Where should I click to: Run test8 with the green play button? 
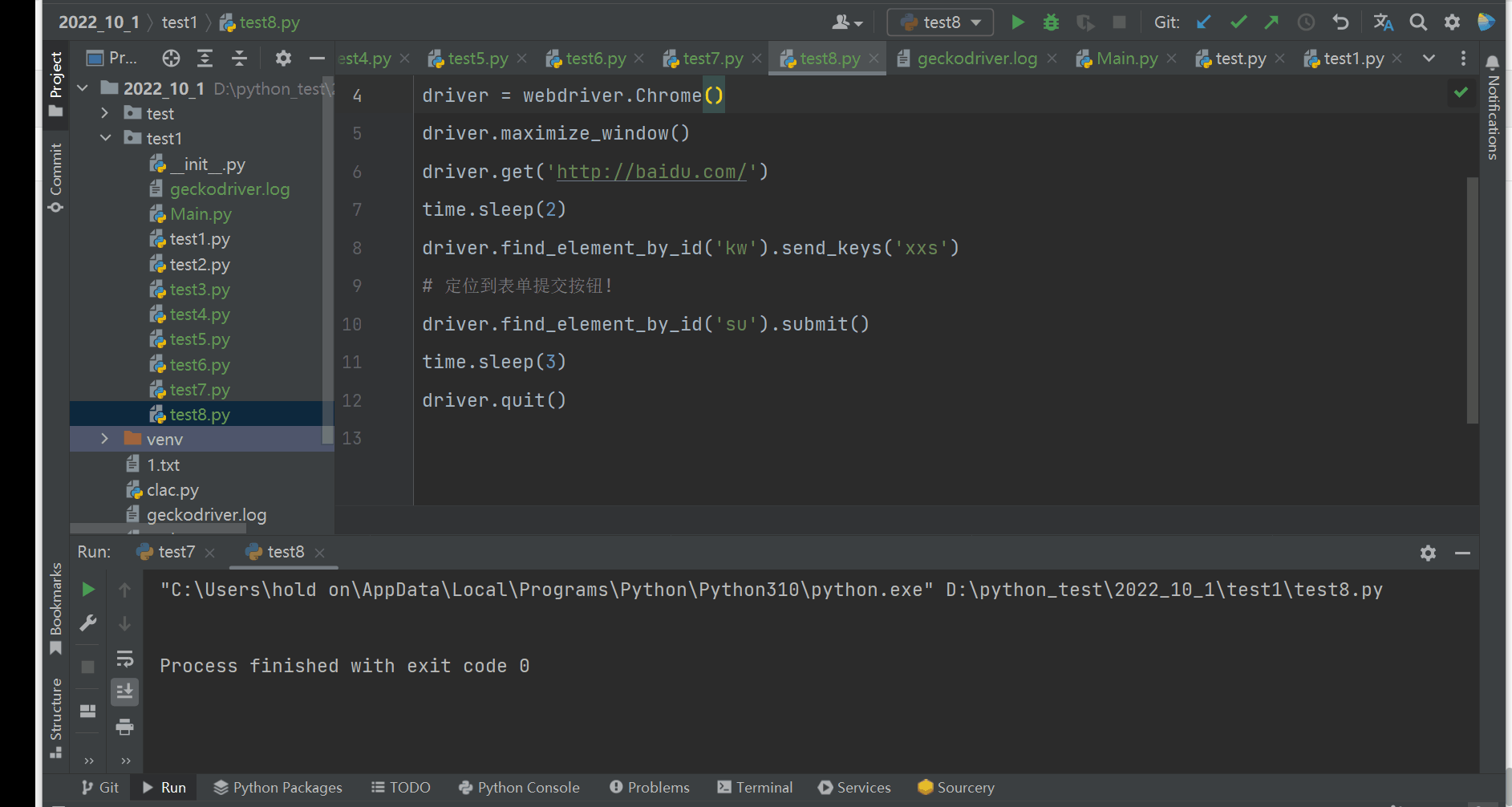pyautogui.click(x=1017, y=22)
